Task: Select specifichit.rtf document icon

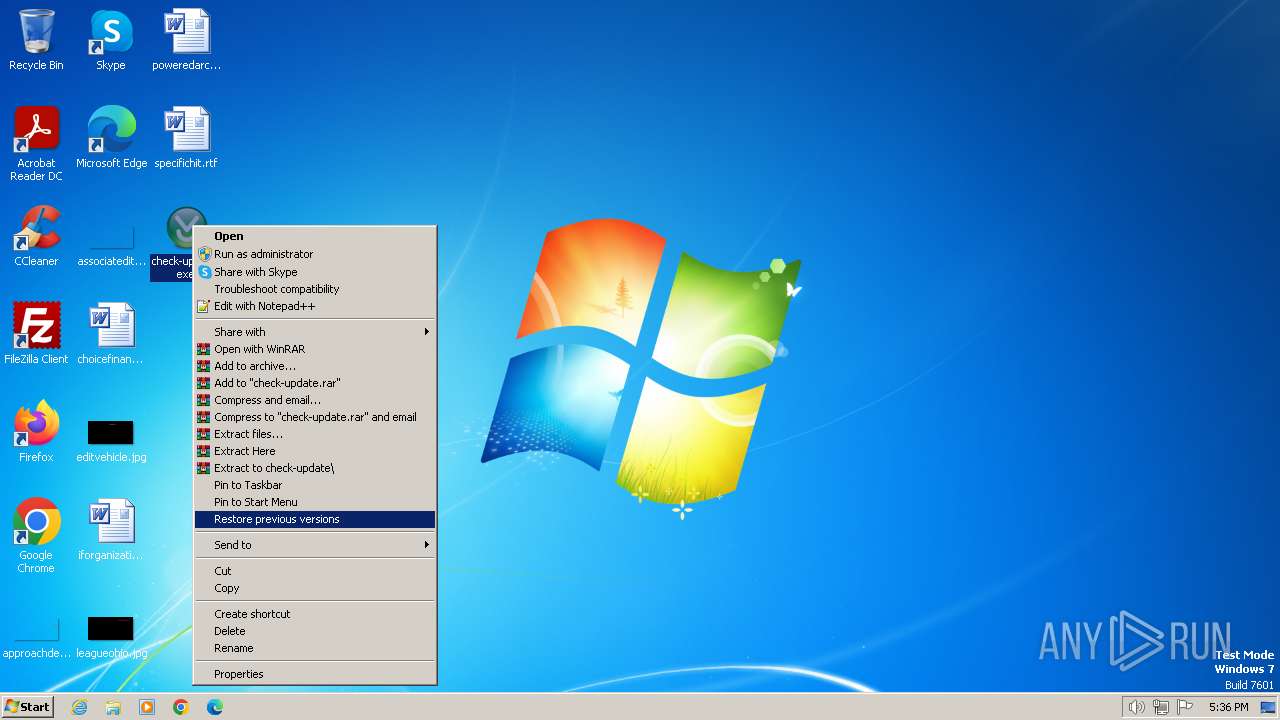Action: click(186, 138)
